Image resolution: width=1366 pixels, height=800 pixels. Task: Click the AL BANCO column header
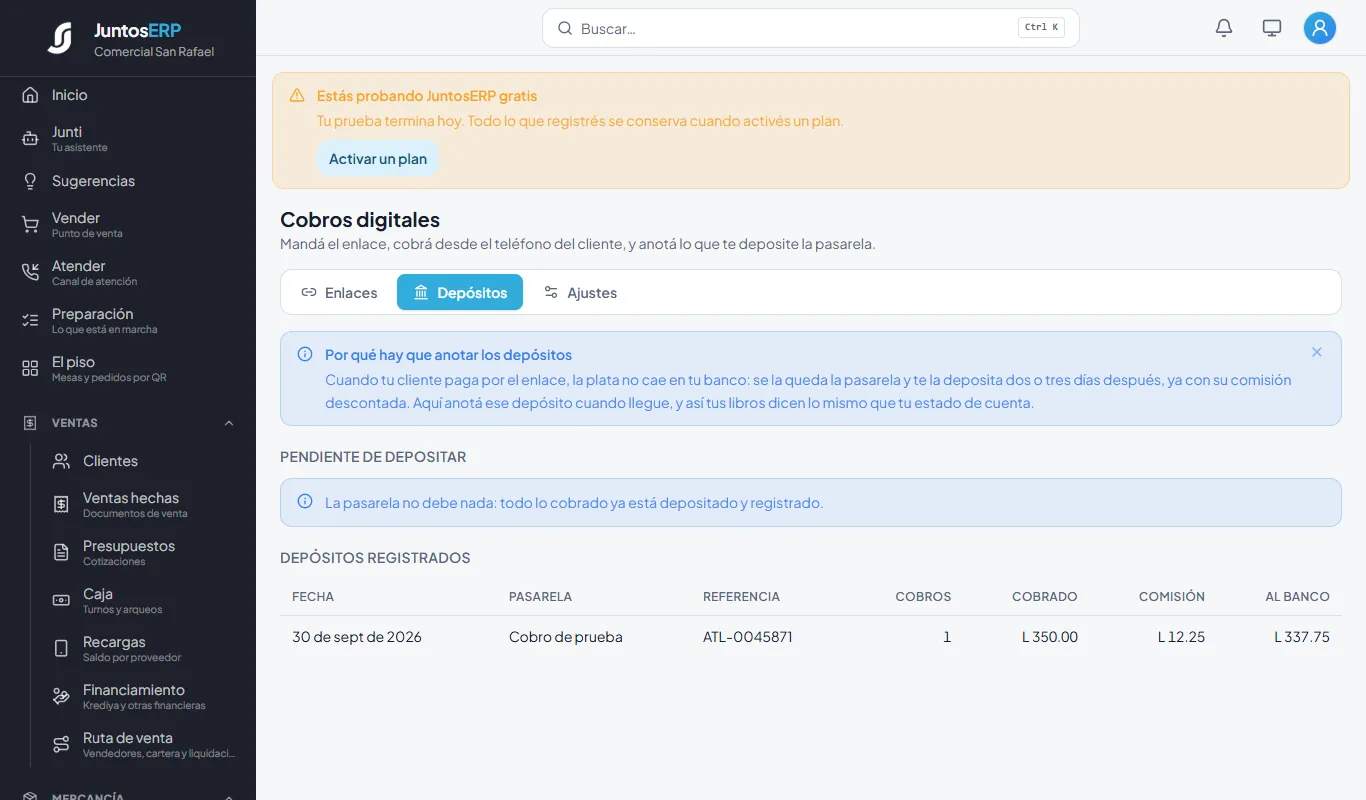click(x=1298, y=596)
